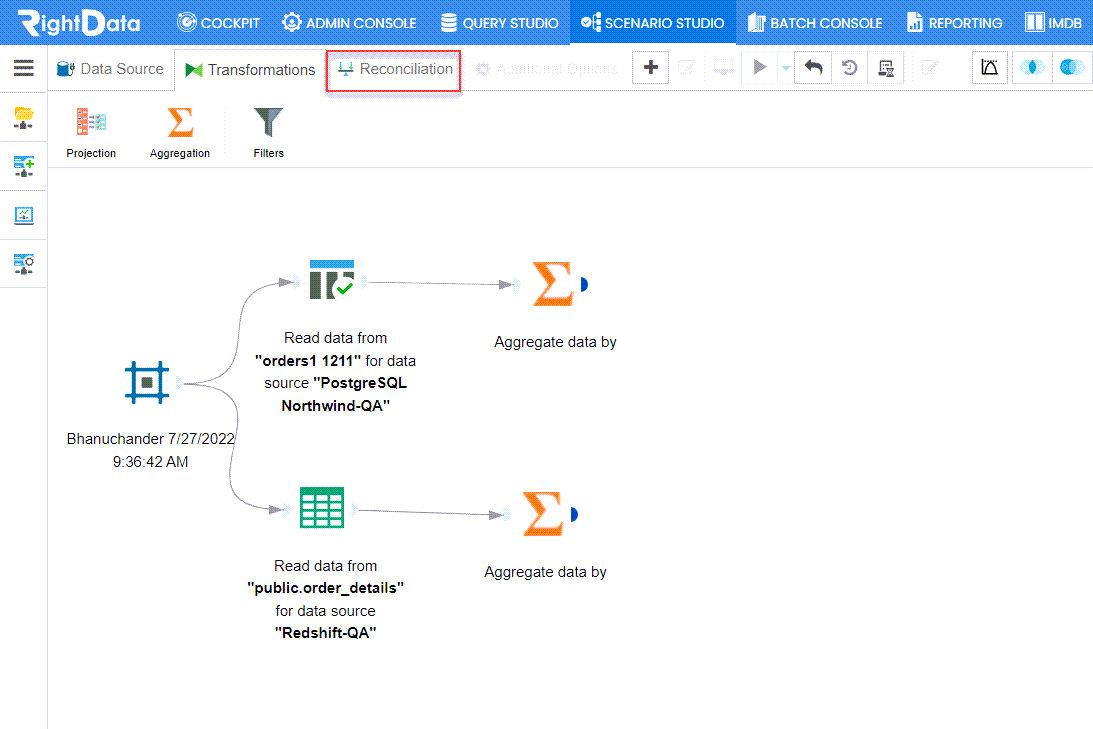This screenshot has height=729, width=1093.
Task: Click the "Redshift-QA" label text
Action: (326, 633)
